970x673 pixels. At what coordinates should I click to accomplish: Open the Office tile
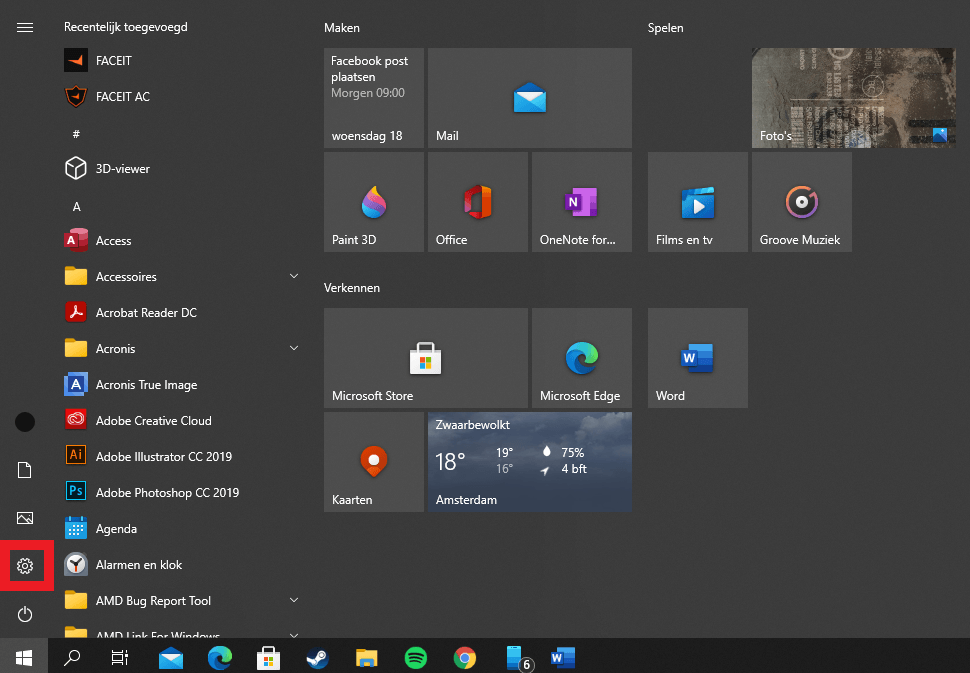(478, 202)
